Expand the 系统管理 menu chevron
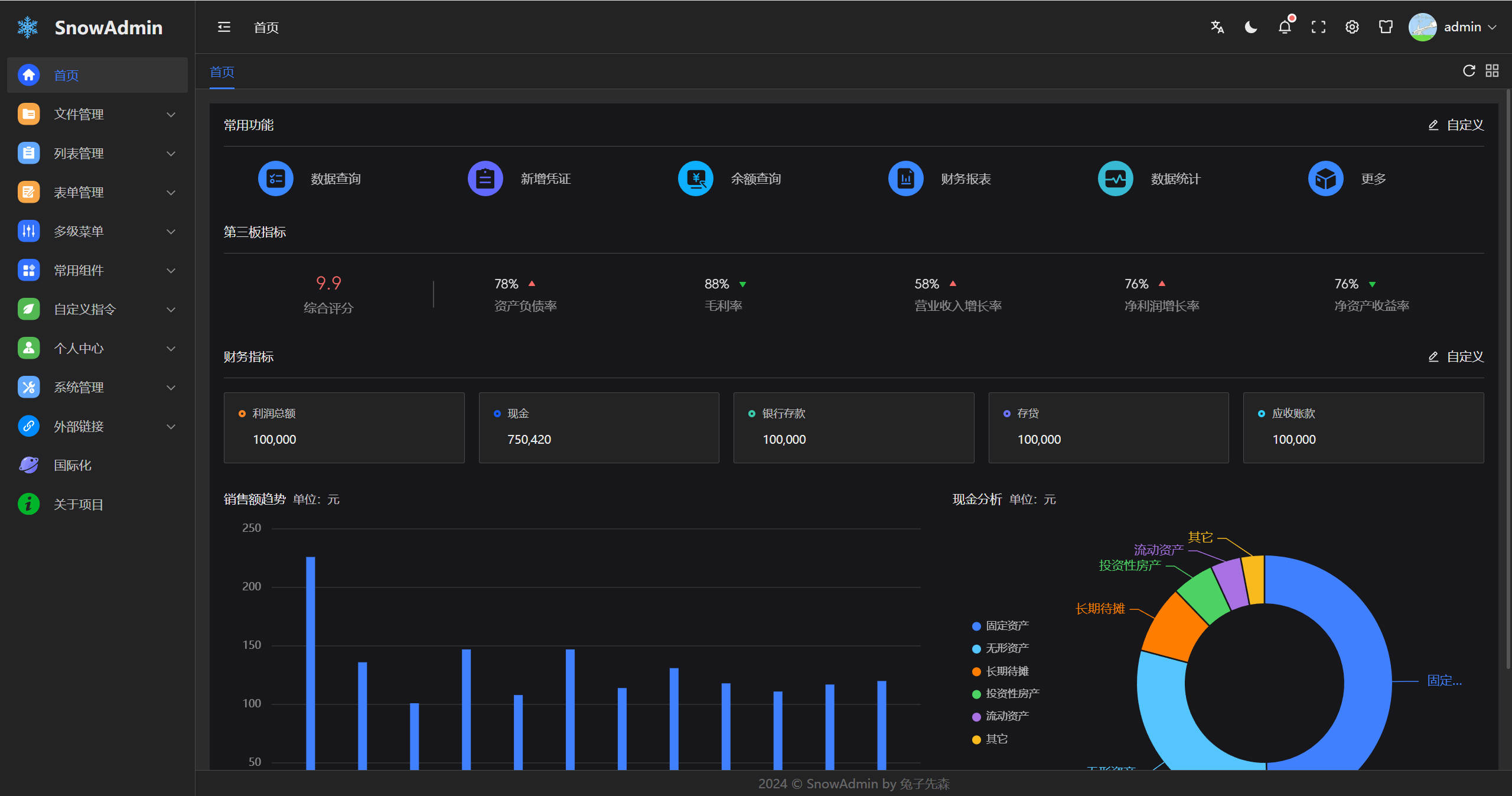This screenshot has width=1512, height=796. (171, 388)
